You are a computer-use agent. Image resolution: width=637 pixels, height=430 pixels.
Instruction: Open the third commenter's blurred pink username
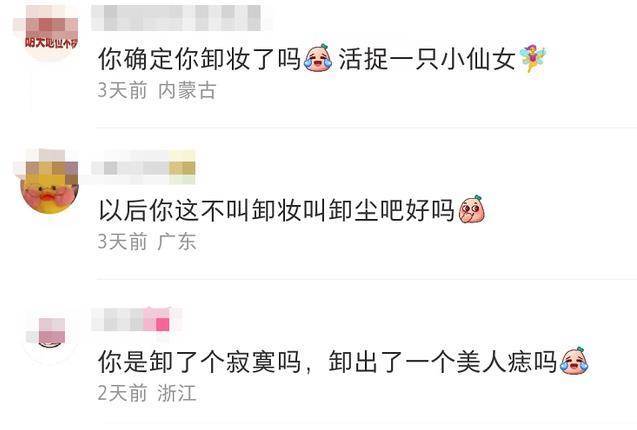130,319
